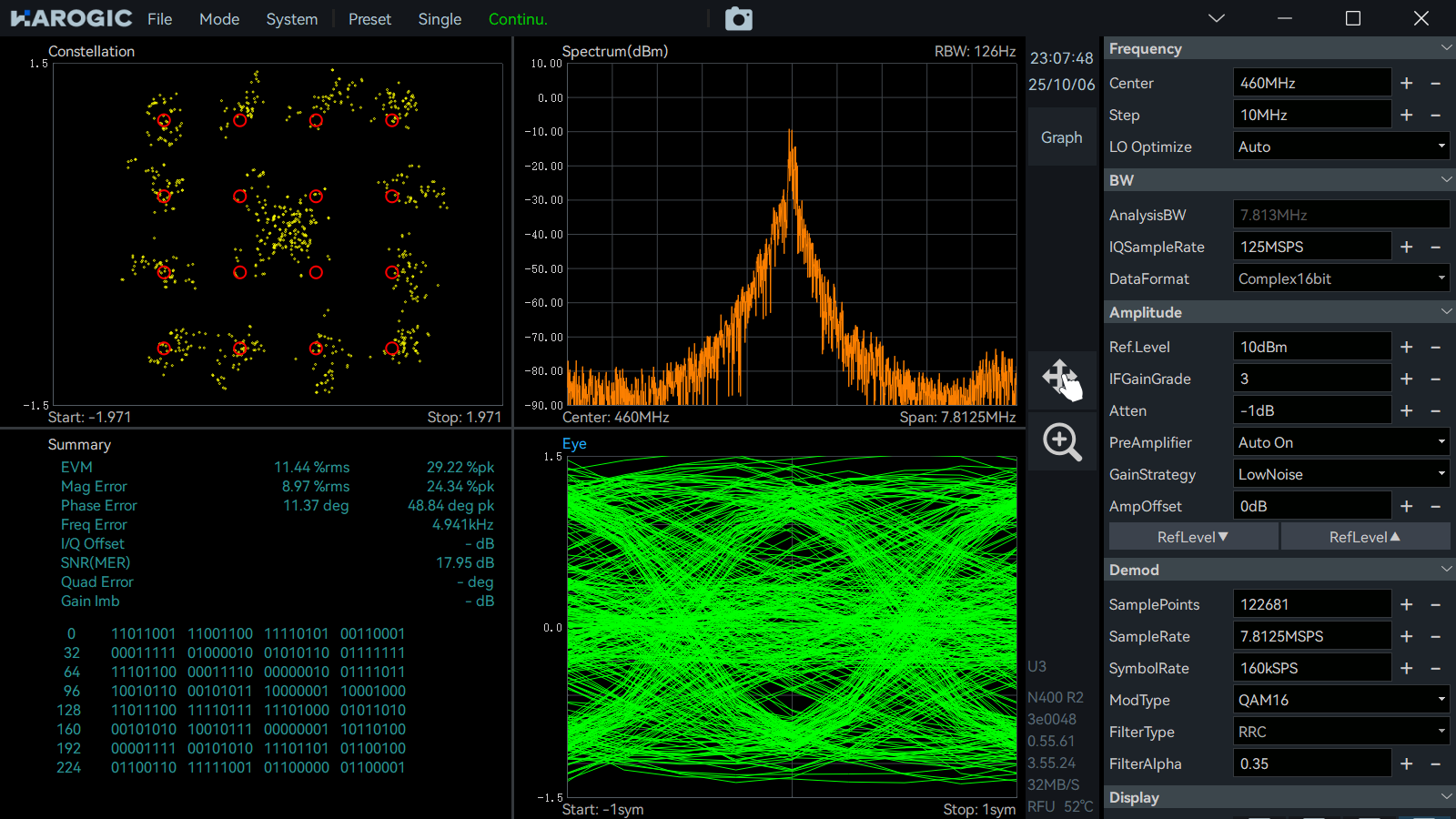Screen dimensions: 1456x819
Task: Collapse the Frequency section
Action: tap(1446, 48)
